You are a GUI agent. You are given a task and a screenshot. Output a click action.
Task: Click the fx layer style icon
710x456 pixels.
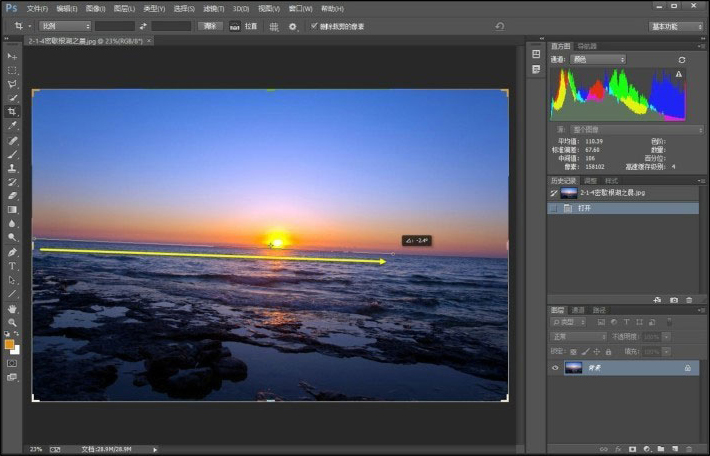(x=619, y=449)
